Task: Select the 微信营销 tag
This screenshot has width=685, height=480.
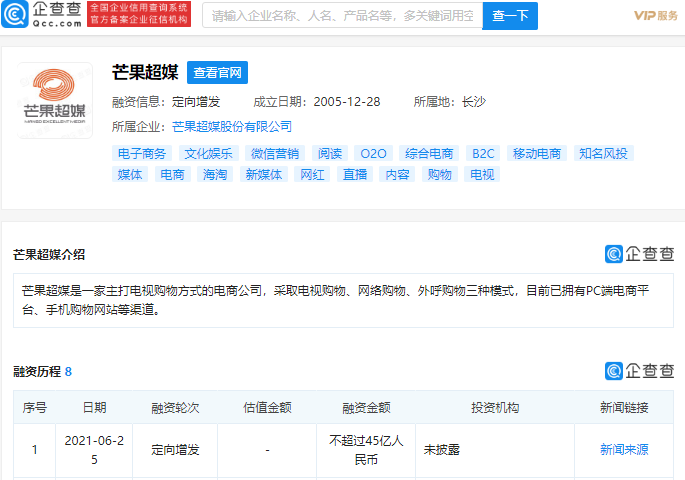Action: [x=275, y=153]
